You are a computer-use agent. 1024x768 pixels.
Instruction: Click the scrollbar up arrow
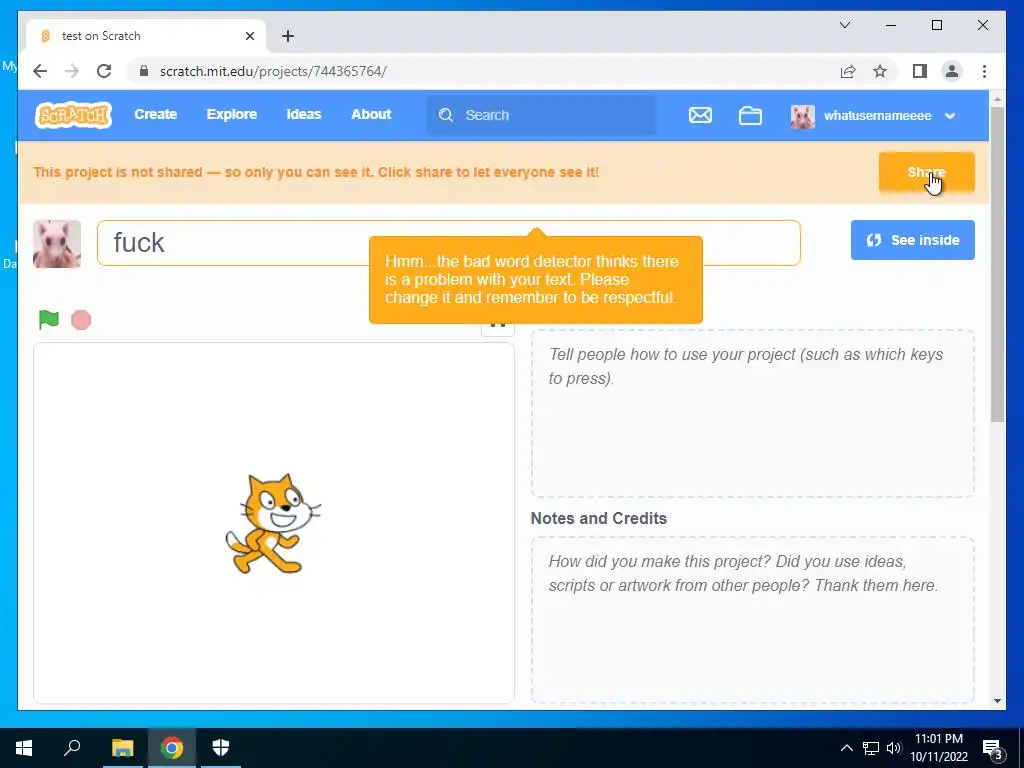997,99
